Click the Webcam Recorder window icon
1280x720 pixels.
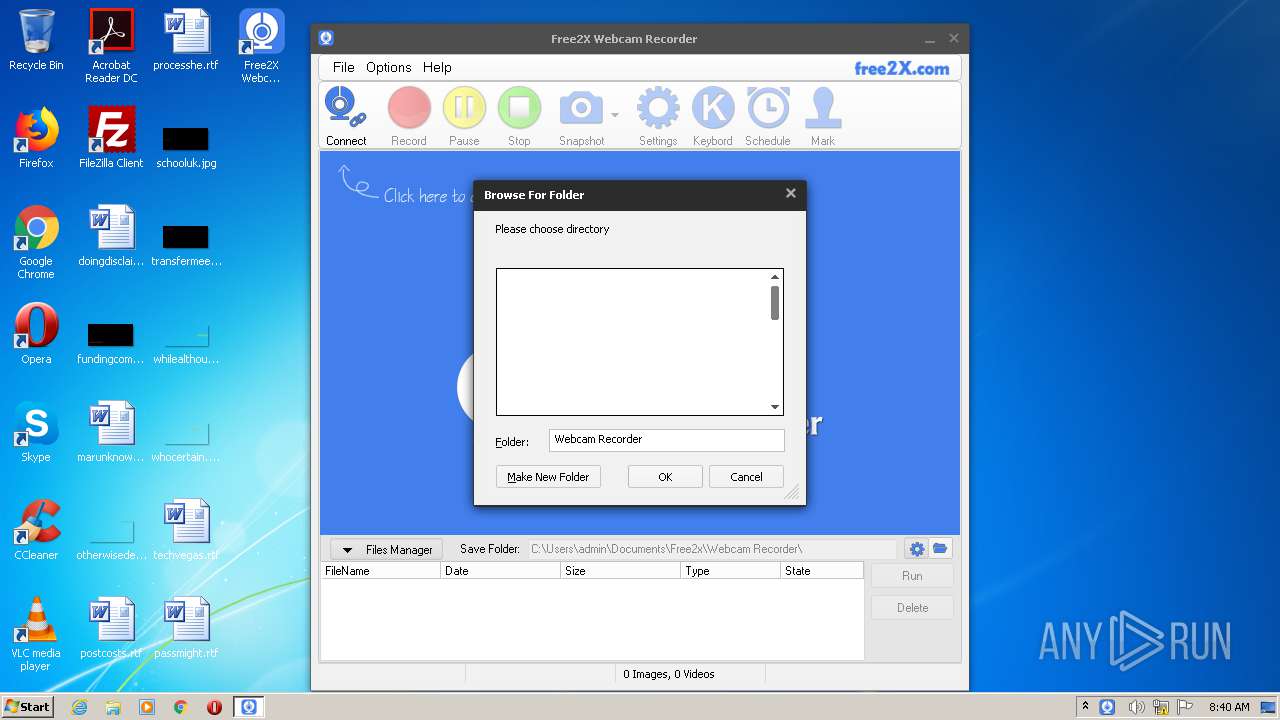coord(326,38)
